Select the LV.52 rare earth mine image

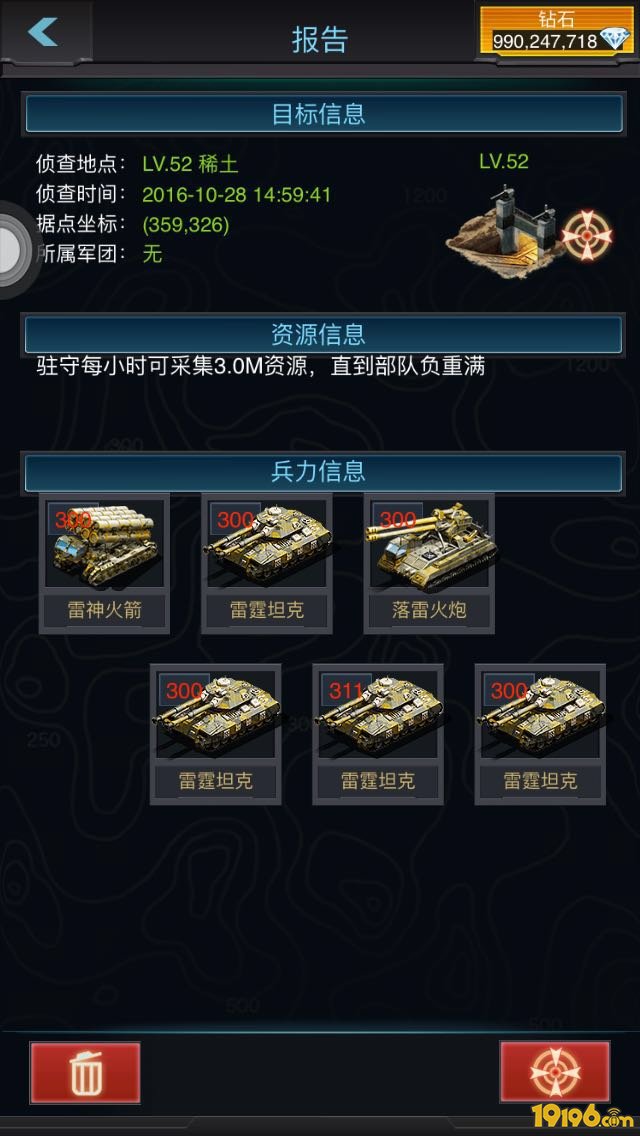pos(504,226)
